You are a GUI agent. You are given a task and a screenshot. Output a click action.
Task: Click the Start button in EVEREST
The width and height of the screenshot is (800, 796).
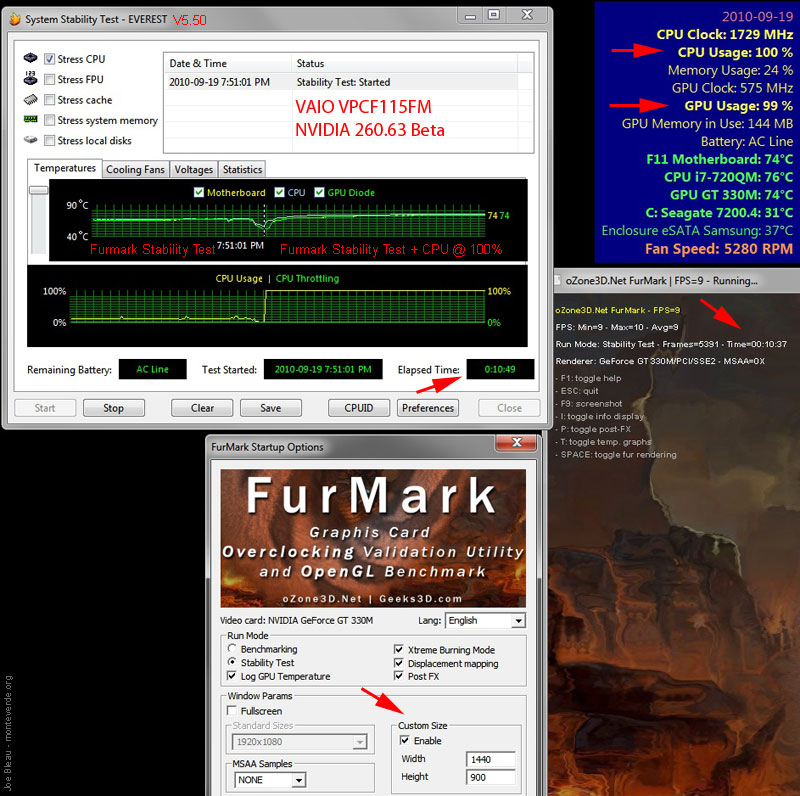coord(45,408)
